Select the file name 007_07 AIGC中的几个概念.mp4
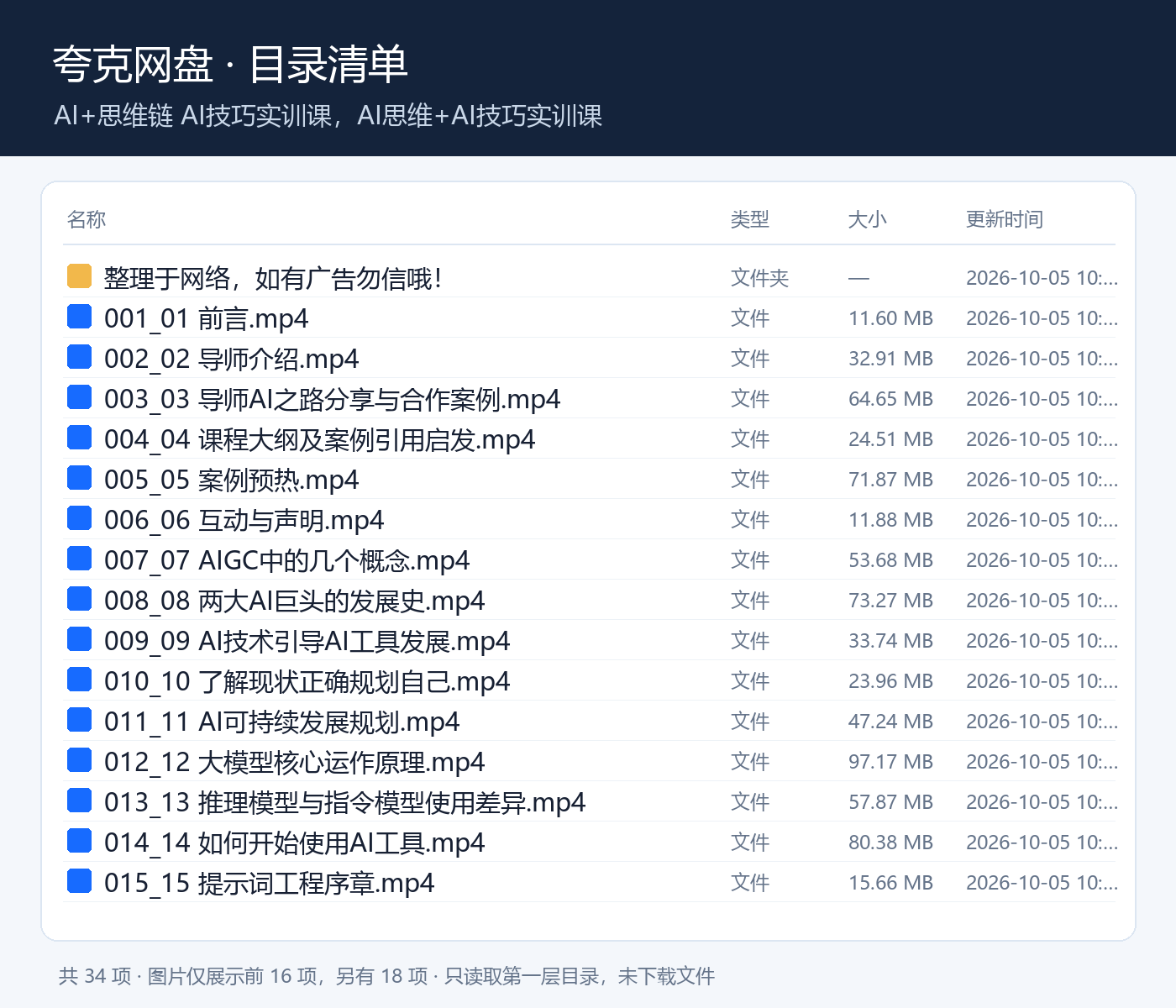 (x=287, y=560)
